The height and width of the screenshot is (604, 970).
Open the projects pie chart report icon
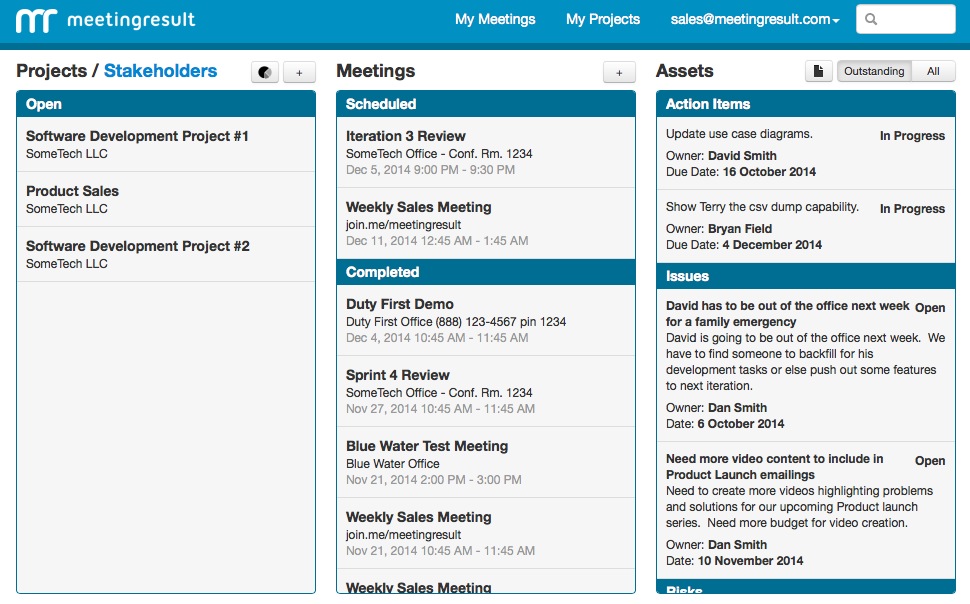point(265,72)
